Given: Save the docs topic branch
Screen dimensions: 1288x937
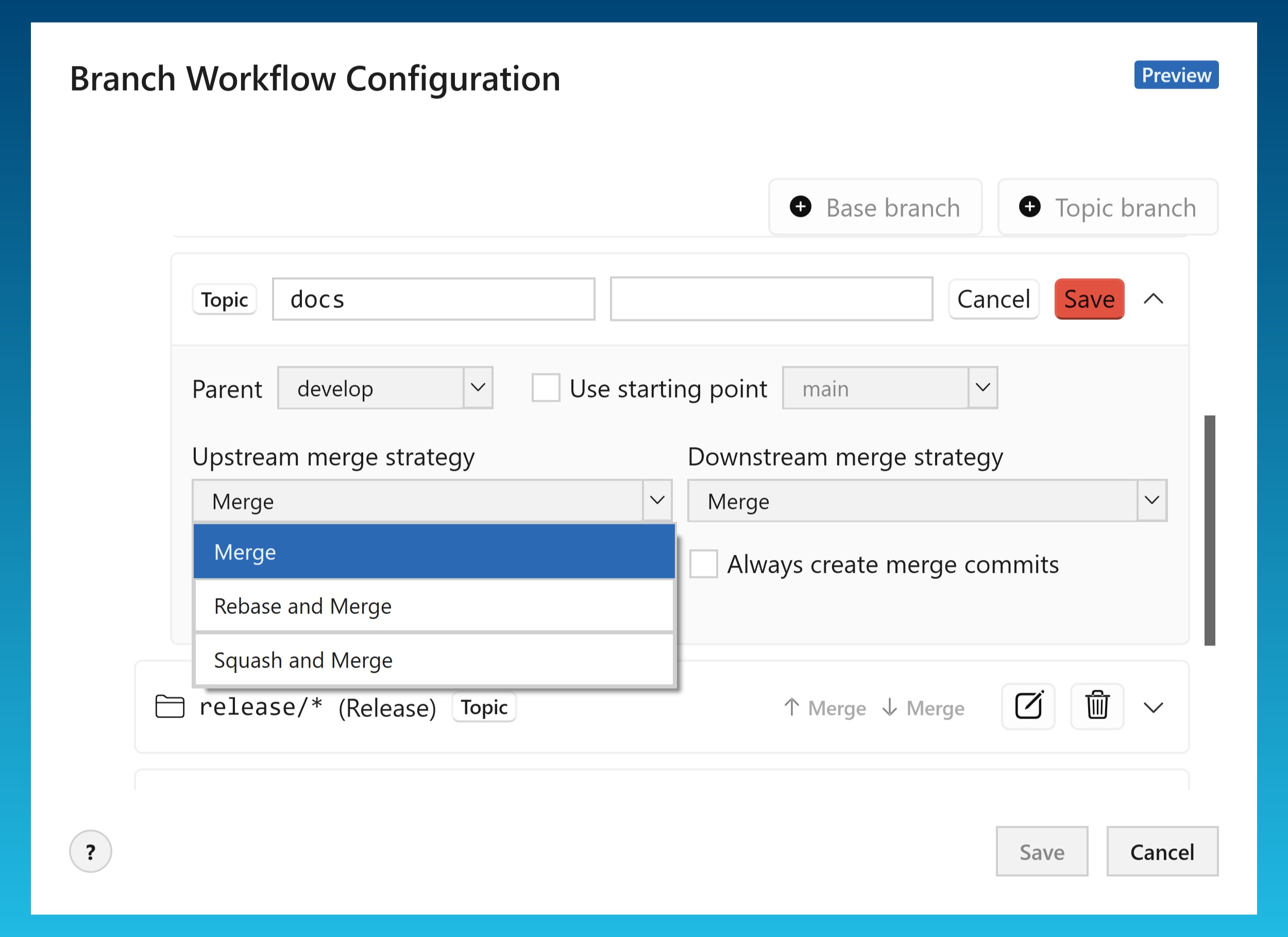Looking at the screenshot, I should tap(1089, 299).
